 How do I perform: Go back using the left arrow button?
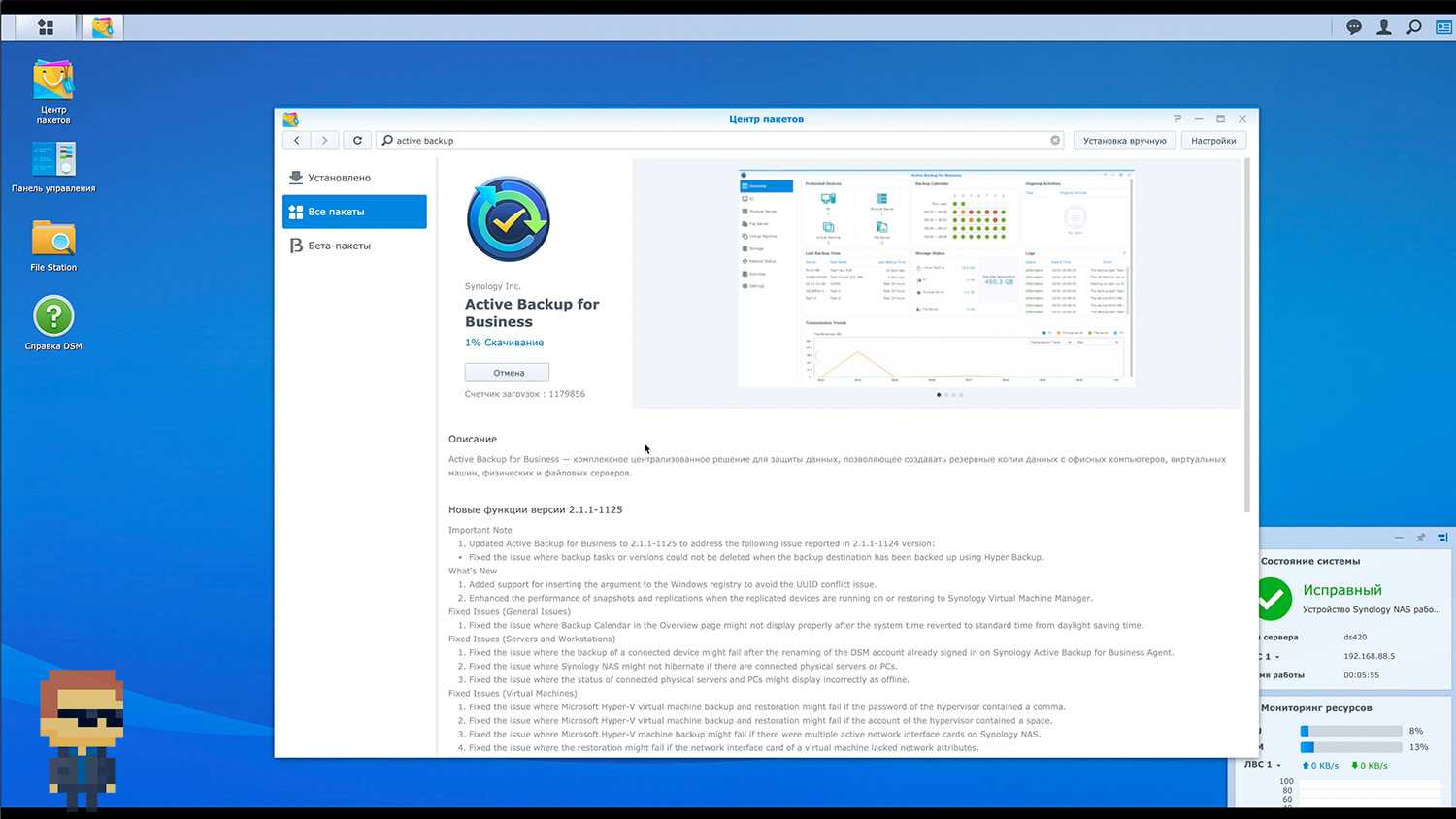297,141
